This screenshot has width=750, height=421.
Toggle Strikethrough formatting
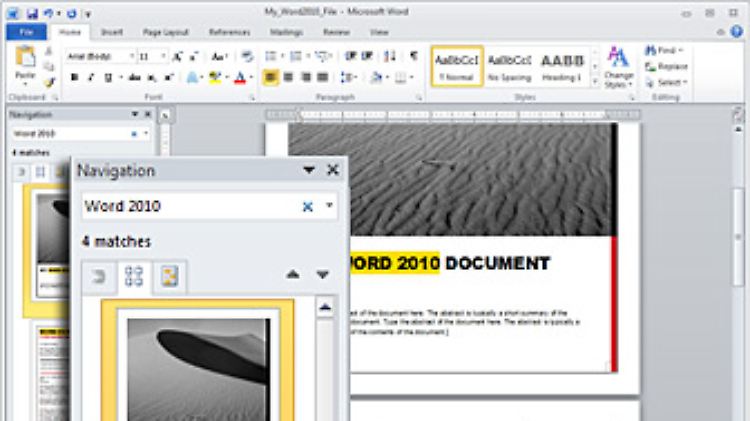pyautogui.click(x=134, y=77)
